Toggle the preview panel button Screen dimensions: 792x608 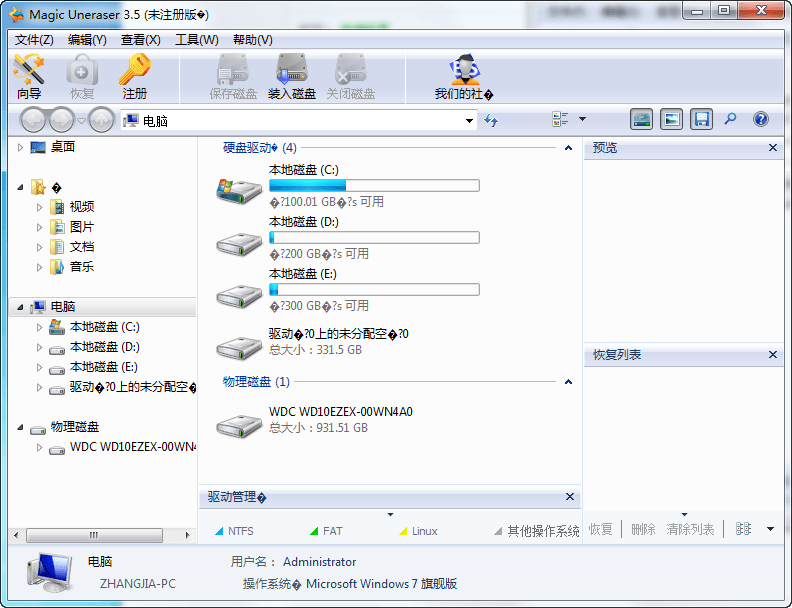671,120
